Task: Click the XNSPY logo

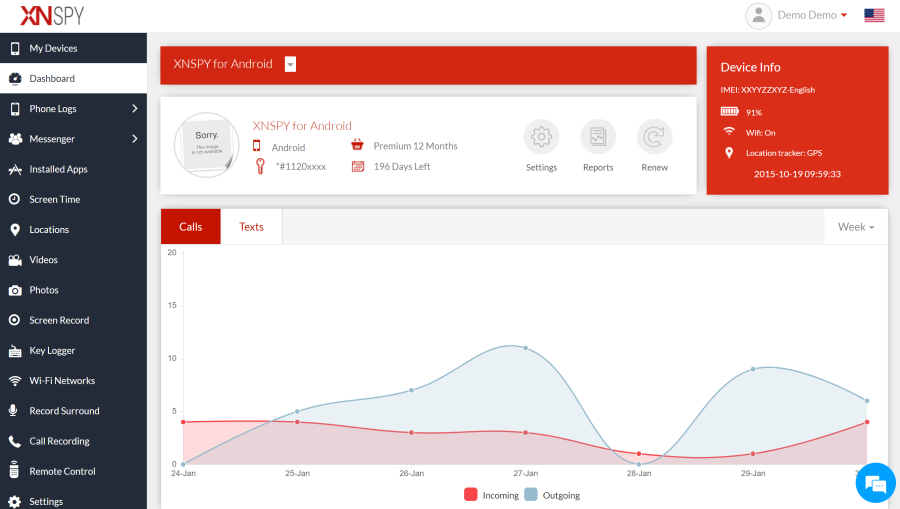Action: tap(52, 15)
